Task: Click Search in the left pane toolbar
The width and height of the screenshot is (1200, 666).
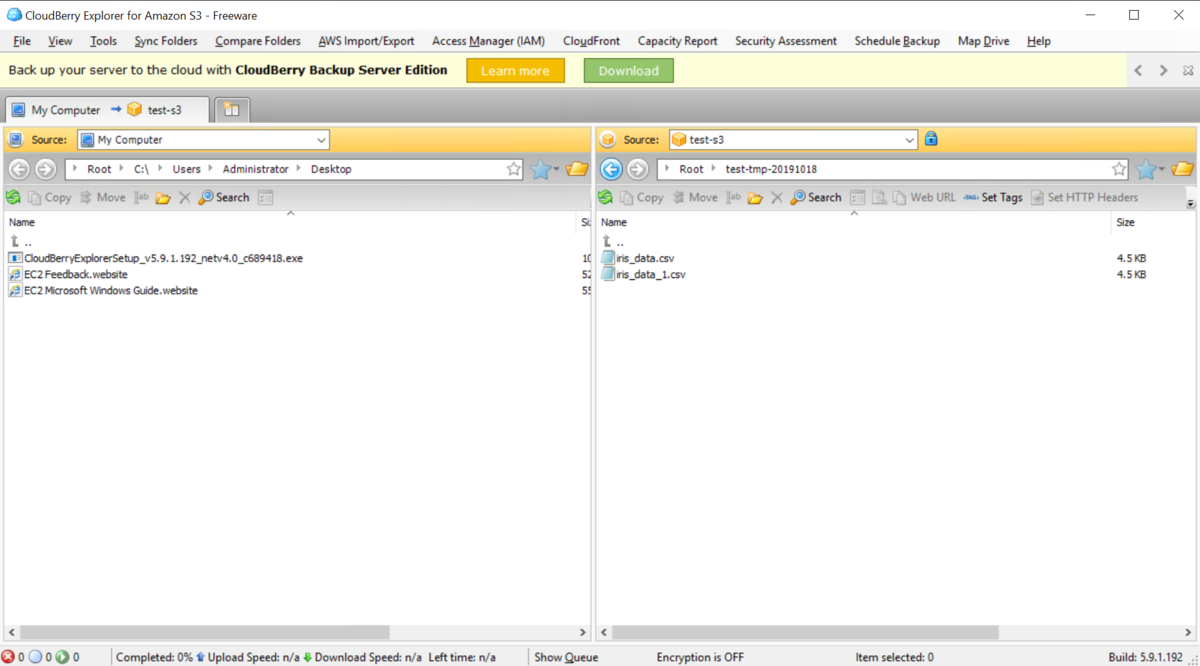Action: tap(224, 198)
